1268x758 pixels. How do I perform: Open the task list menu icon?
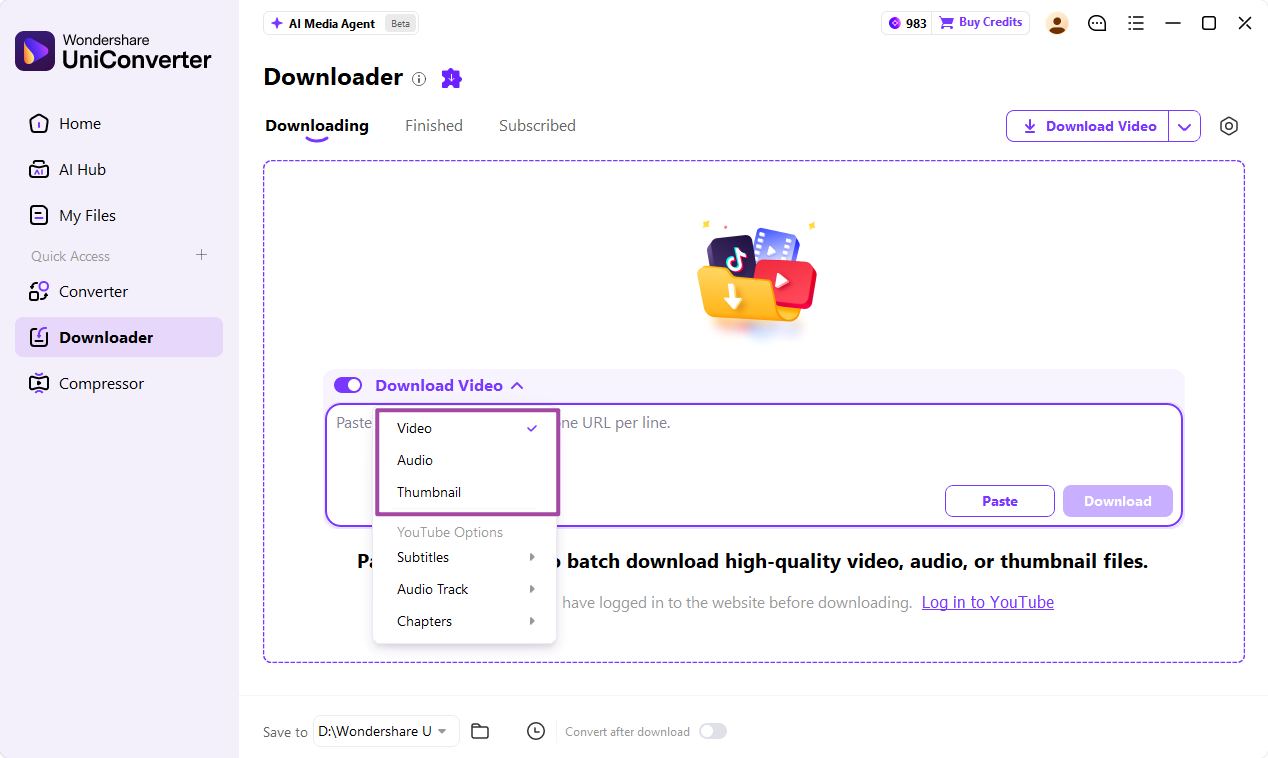tap(1135, 23)
